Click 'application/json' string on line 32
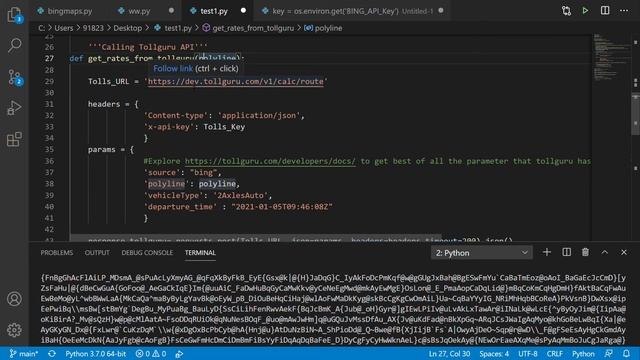This screenshot has height=360, width=640. pos(259,116)
